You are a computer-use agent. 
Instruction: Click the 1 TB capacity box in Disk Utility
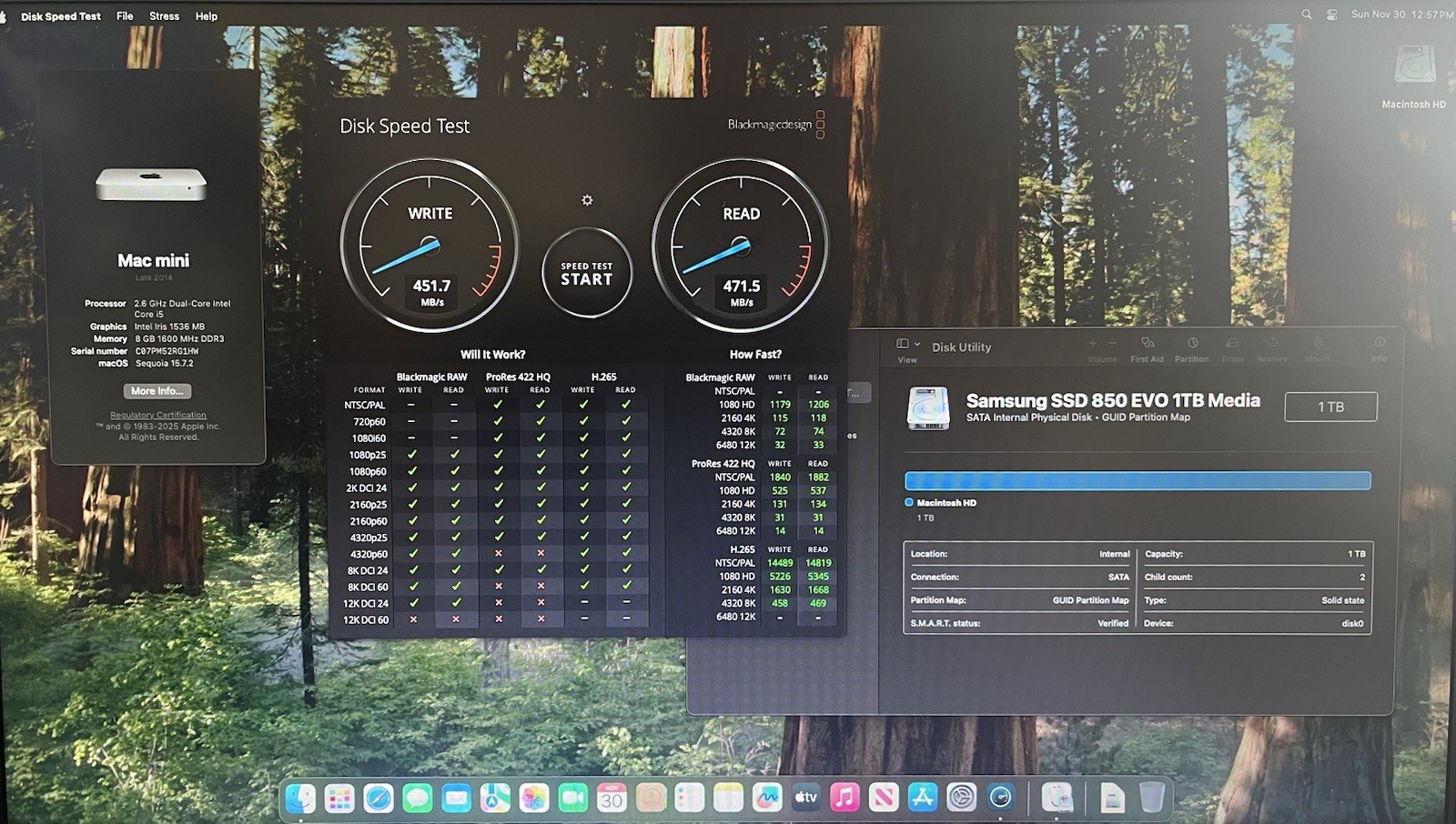pyautogui.click(x=1330, y=407)
